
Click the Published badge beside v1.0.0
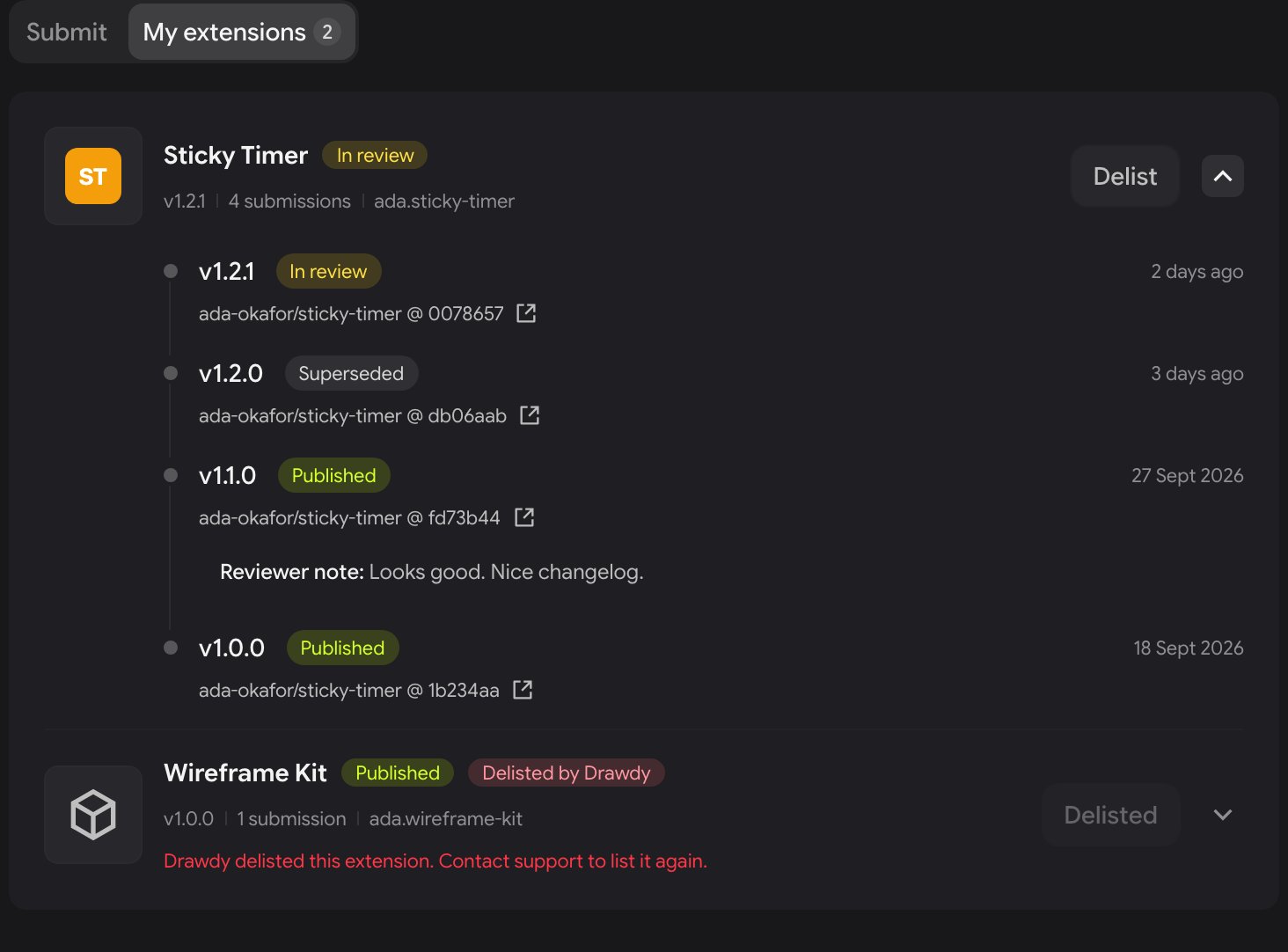(343, 648)
